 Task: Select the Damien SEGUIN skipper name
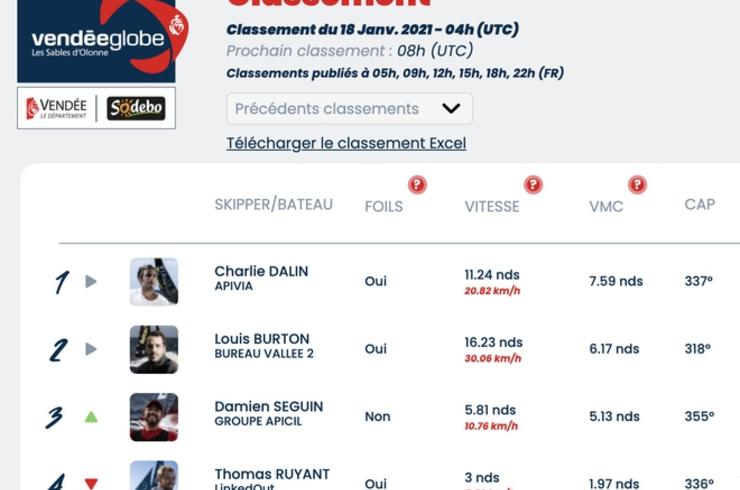tap(268, 407)
